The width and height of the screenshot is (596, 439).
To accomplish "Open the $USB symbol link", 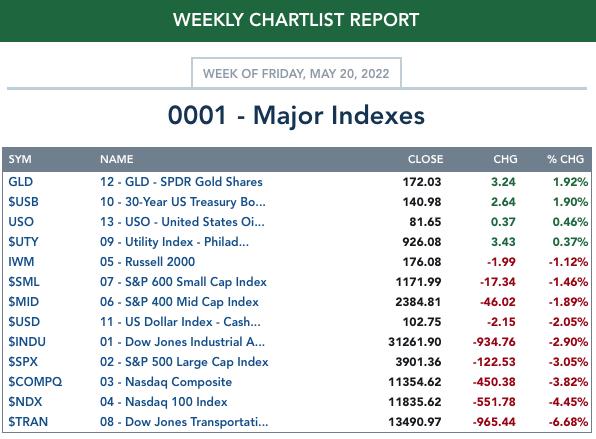I will pos(23,201).
